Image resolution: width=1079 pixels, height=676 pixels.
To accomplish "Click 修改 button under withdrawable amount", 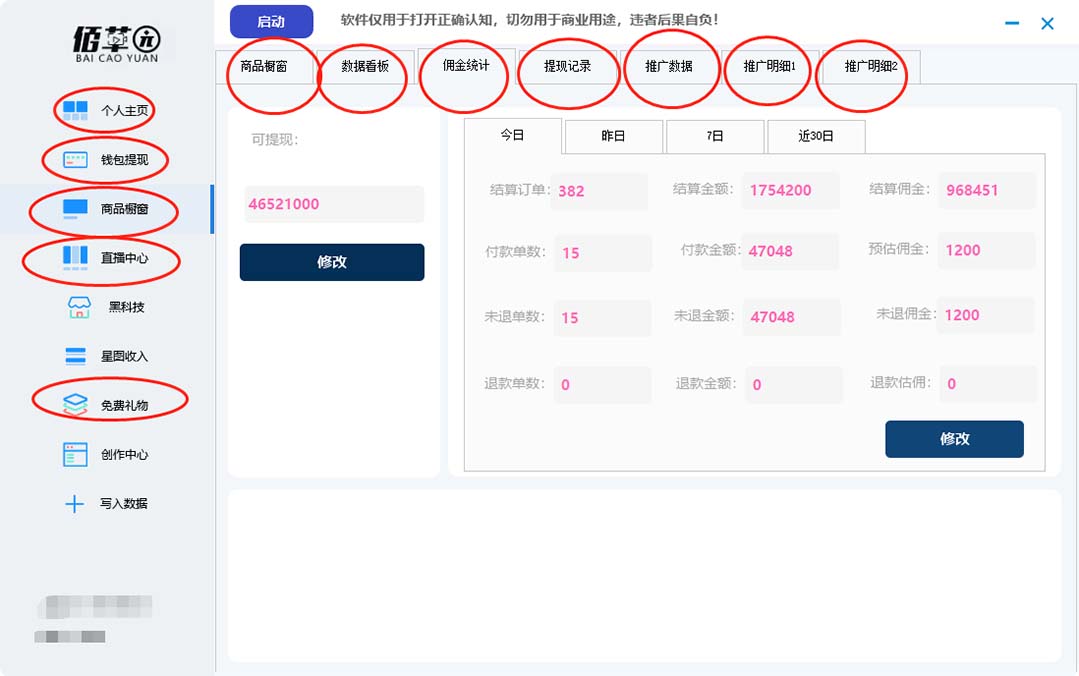I will click(x=332, y=262).
